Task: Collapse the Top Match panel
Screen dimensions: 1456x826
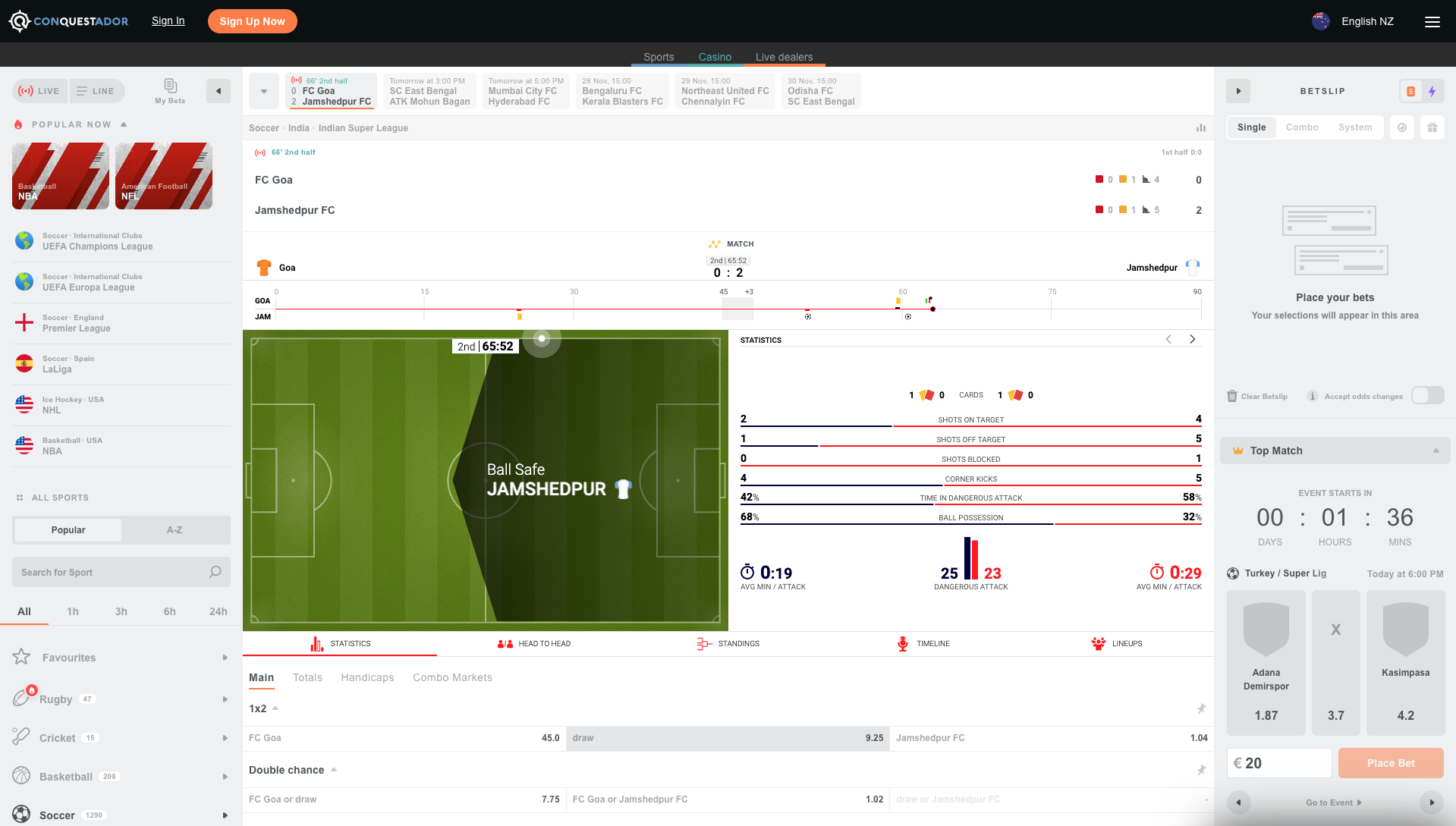Action: click(x=1436, y=451)
